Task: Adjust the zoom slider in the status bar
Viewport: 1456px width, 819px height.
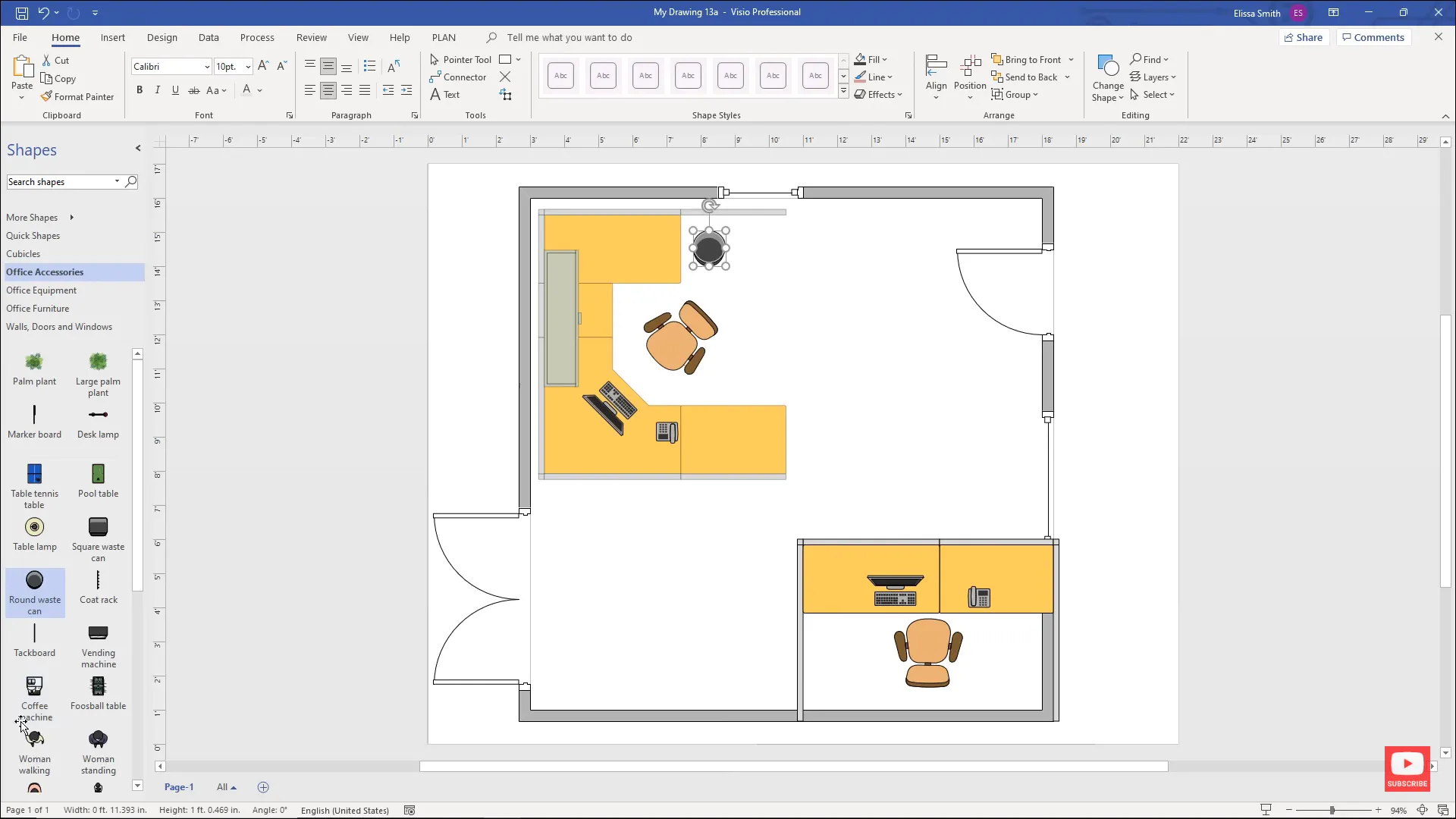Action: [1331, 810]
